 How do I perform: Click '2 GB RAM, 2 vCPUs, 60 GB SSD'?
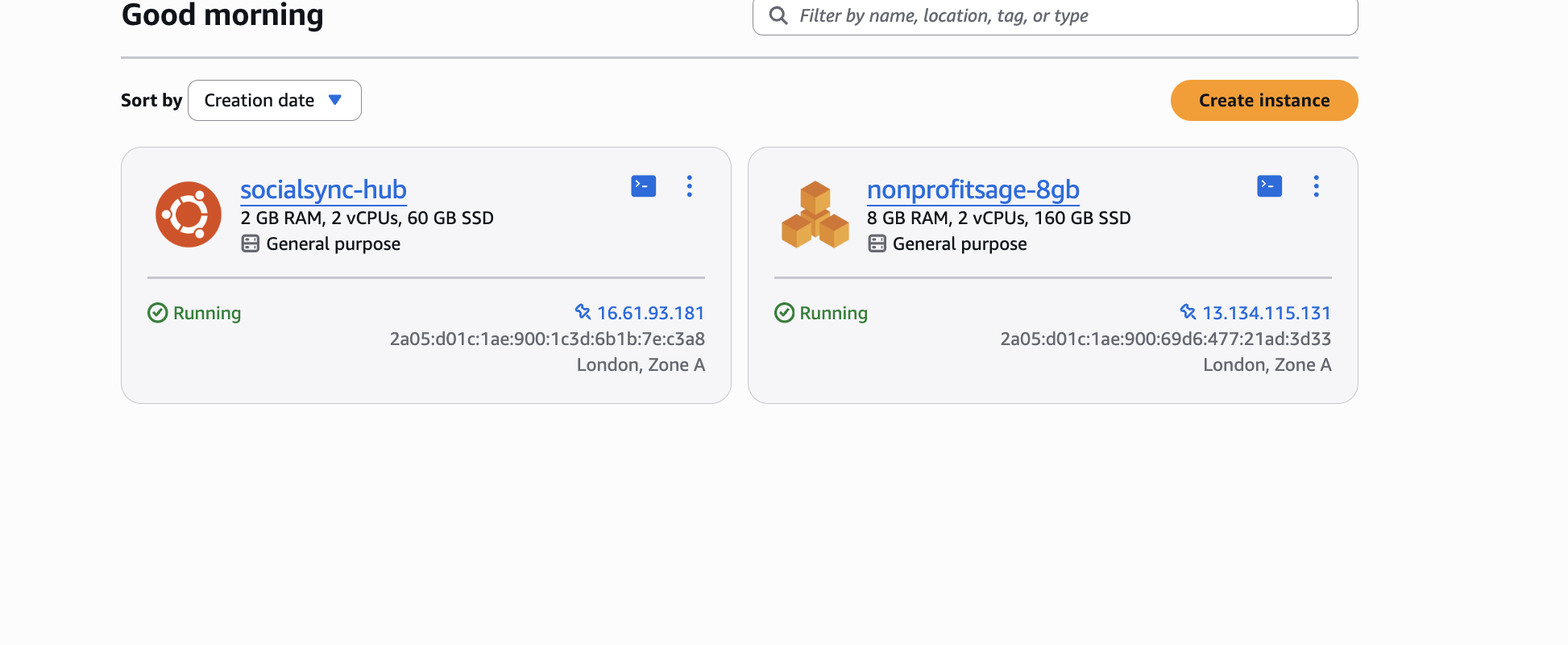pos(367,218)
